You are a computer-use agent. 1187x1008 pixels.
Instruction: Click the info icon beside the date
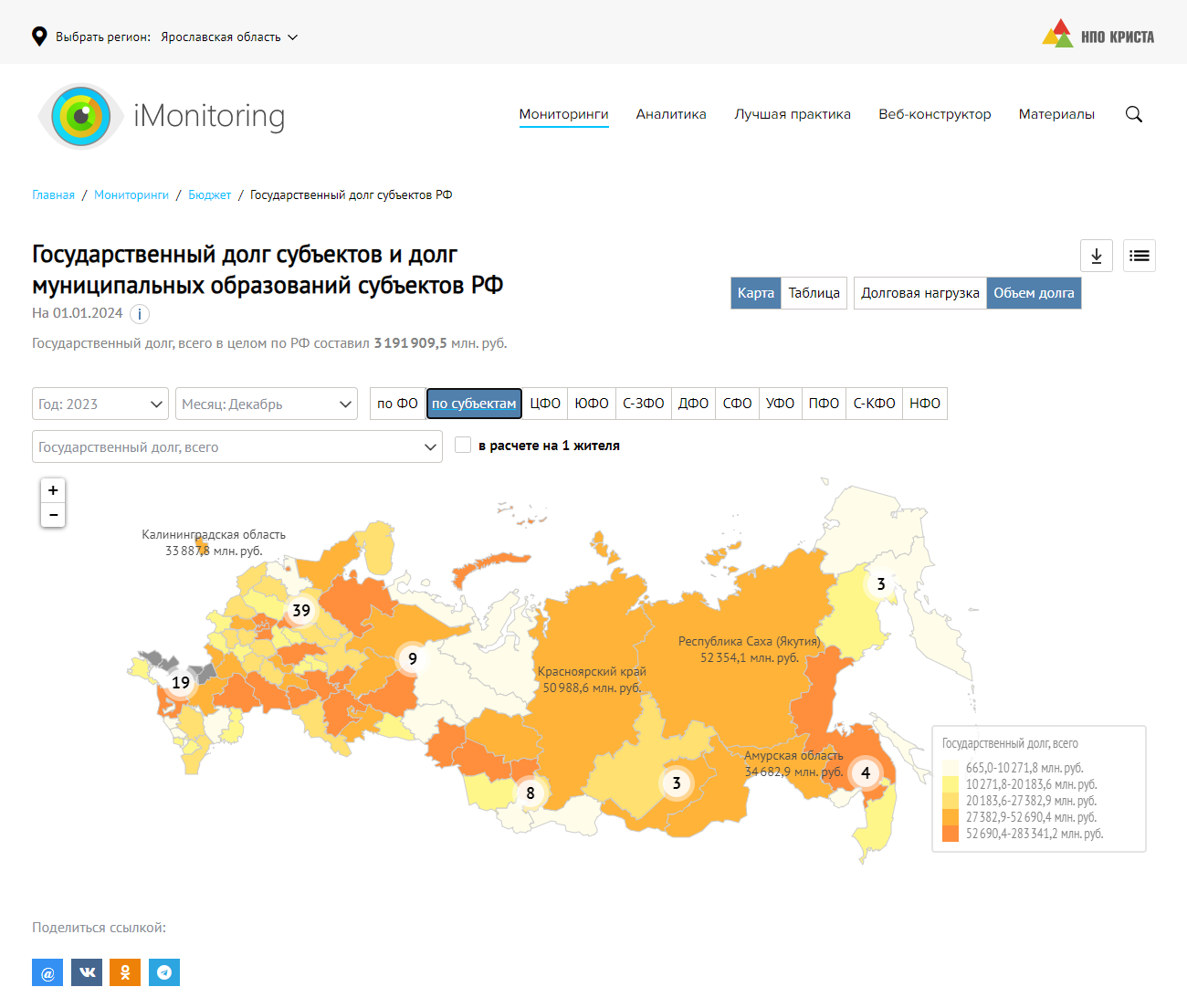[x=139, y=314]
